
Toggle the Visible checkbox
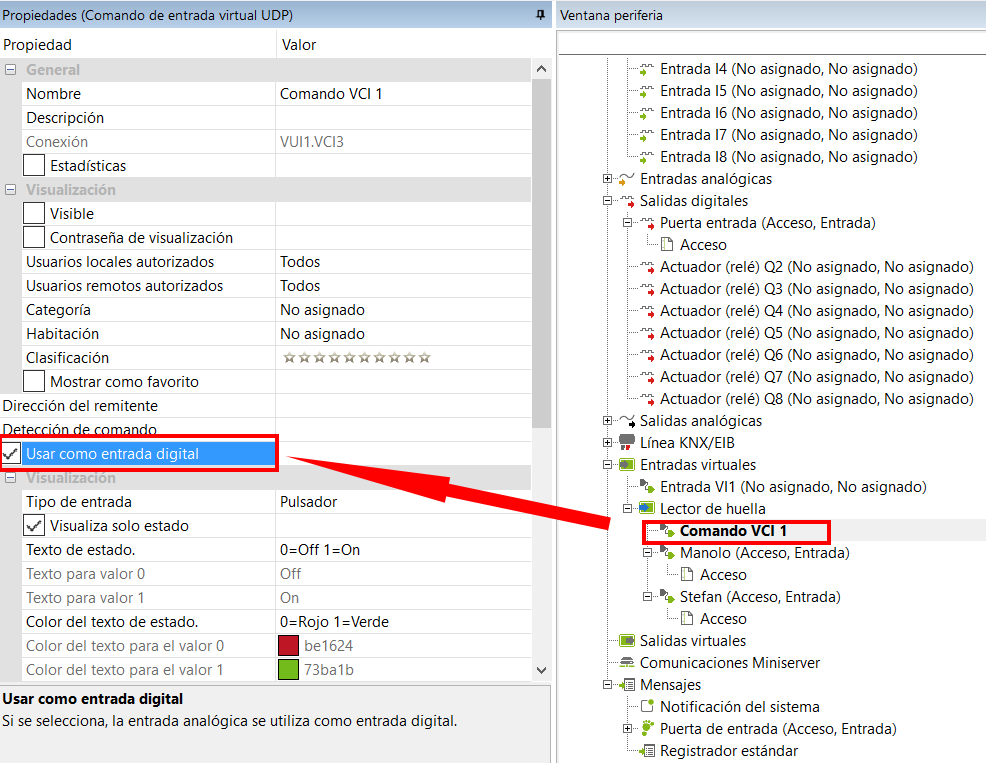point(35,213)
